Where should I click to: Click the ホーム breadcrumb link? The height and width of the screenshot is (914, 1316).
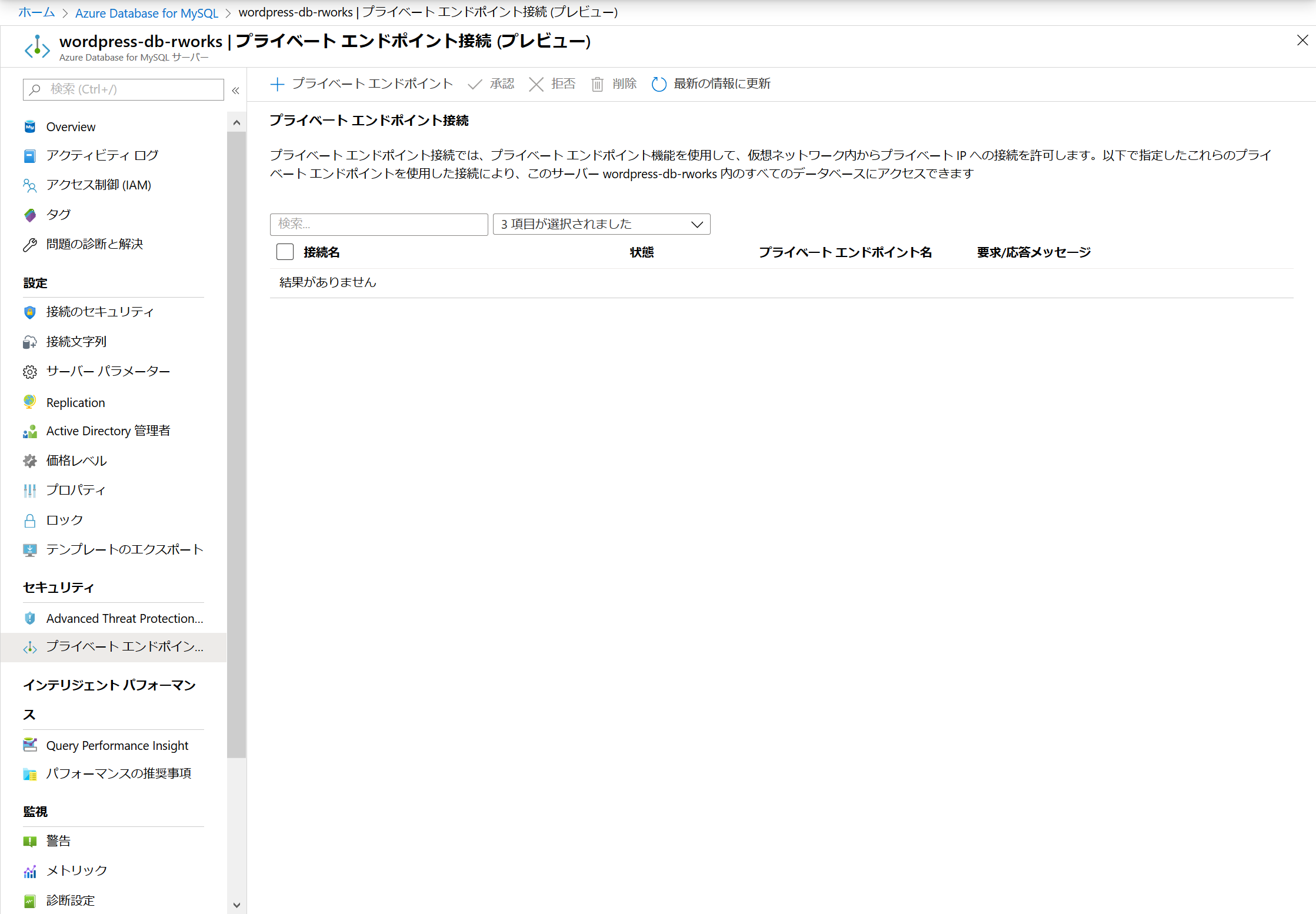point(36,12)
